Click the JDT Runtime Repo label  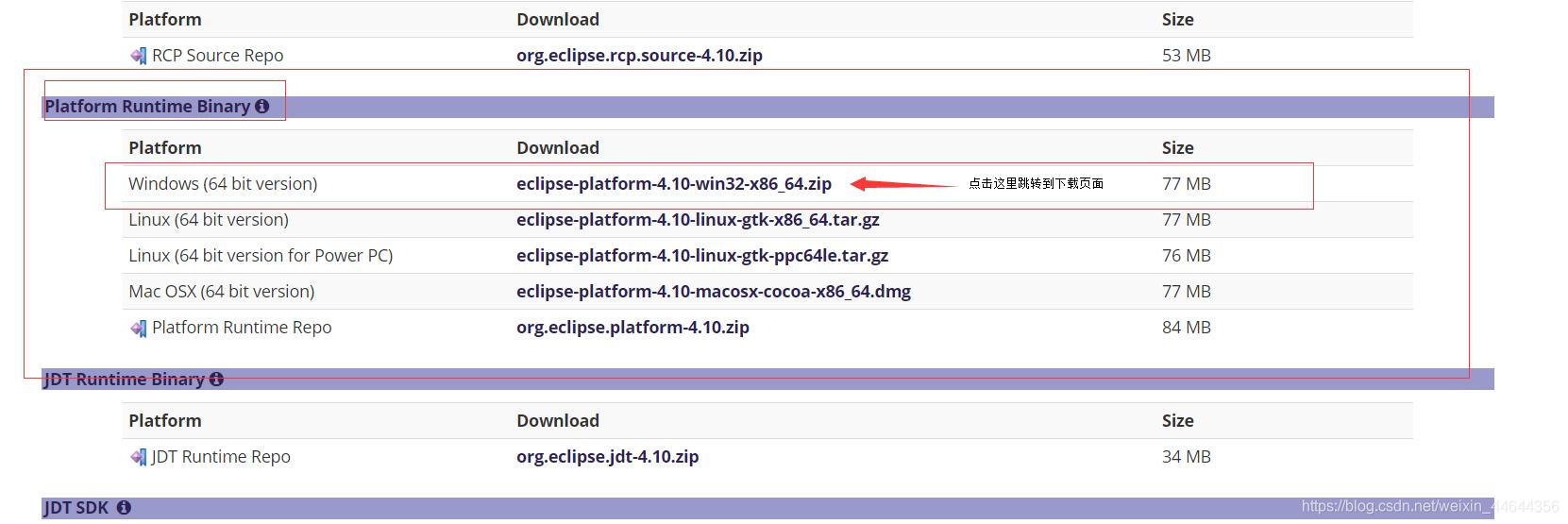tap(221, 457)
